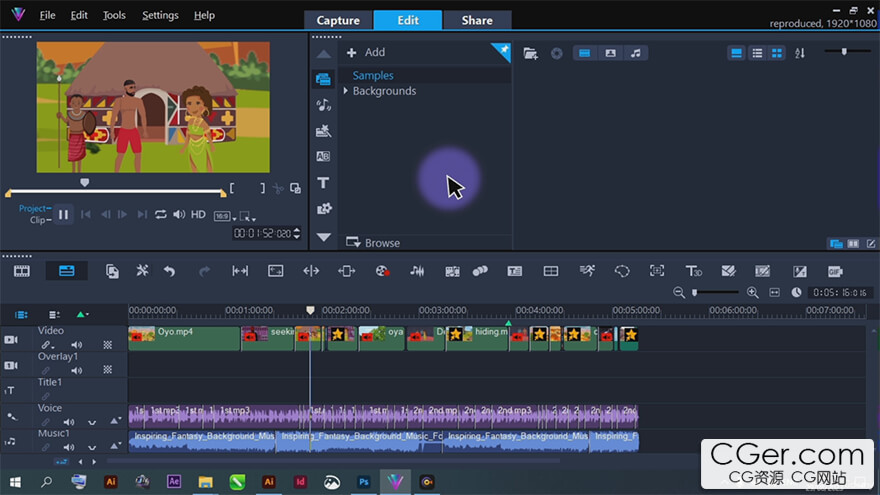Toggle show audio files filter in library
This screenshot has height=495, width=880.
pyautogui.click(x=635, y=53)
